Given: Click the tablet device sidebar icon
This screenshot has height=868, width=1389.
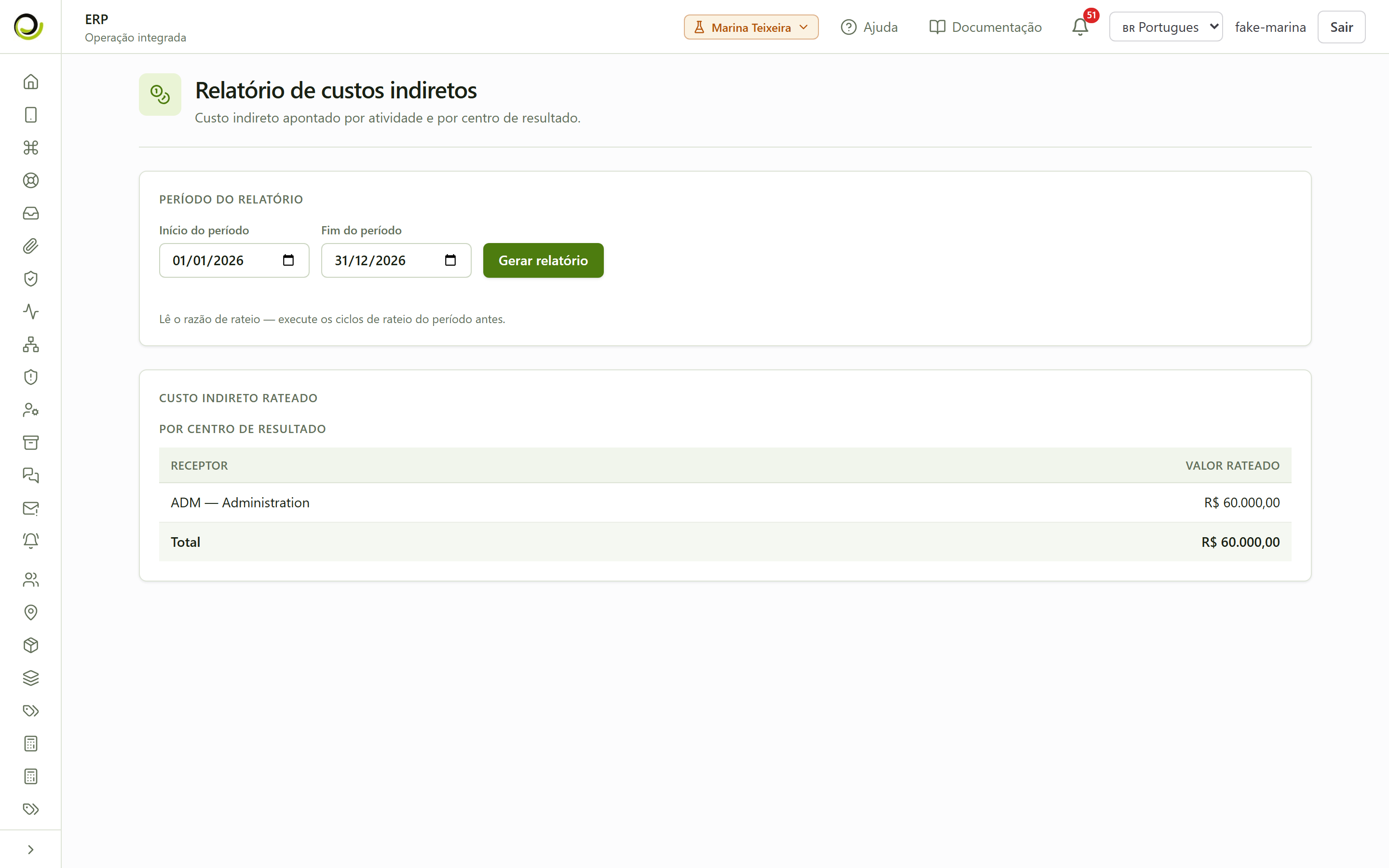Looking at the screenshot, I should (31, 115).
